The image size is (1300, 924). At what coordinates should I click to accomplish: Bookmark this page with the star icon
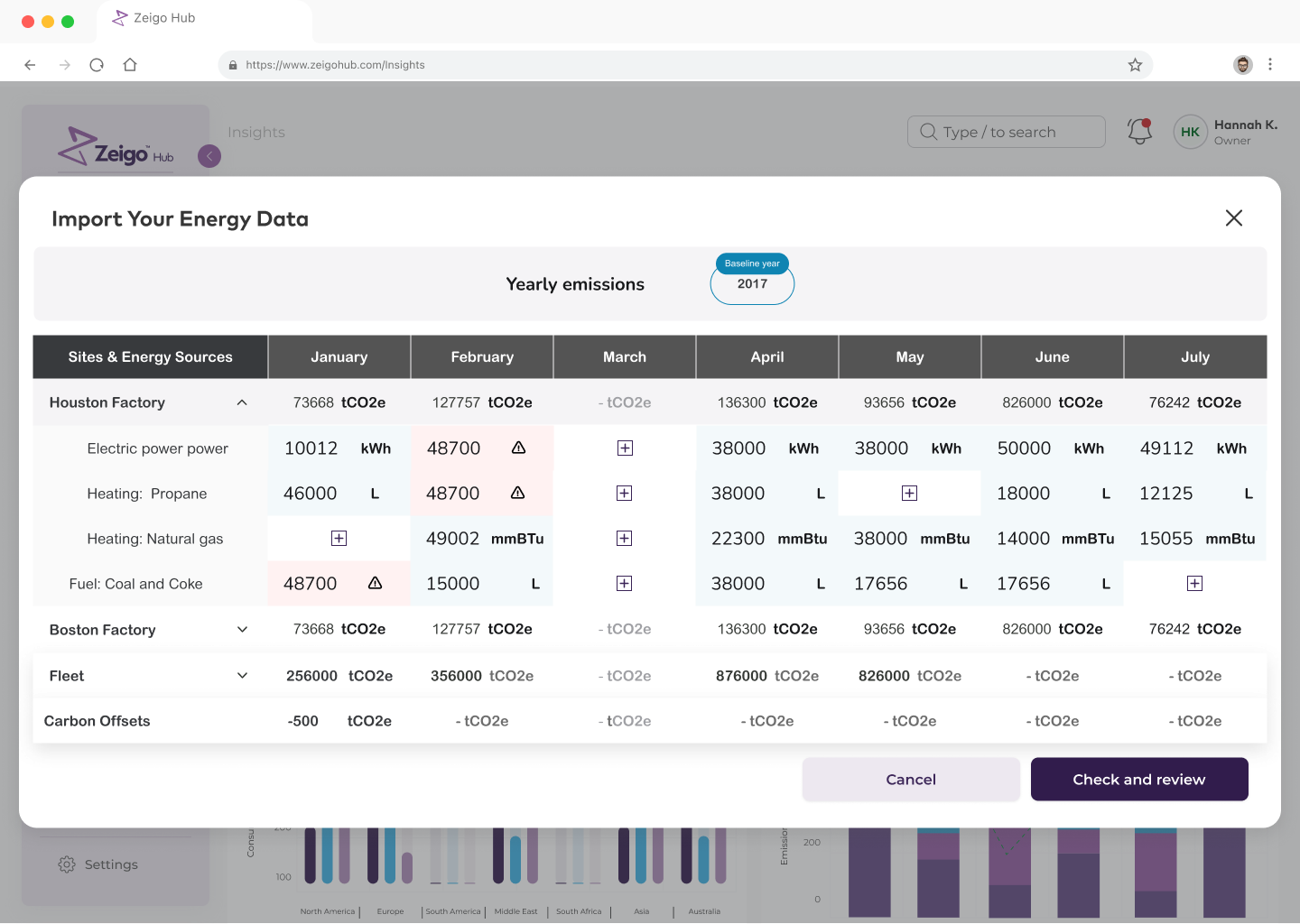[1135, 65]
